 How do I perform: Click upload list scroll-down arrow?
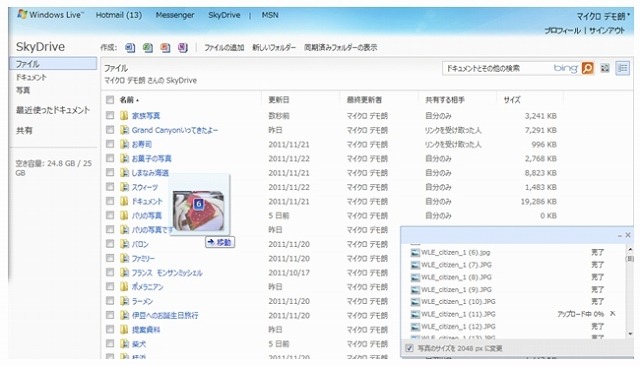pos(630,334)
